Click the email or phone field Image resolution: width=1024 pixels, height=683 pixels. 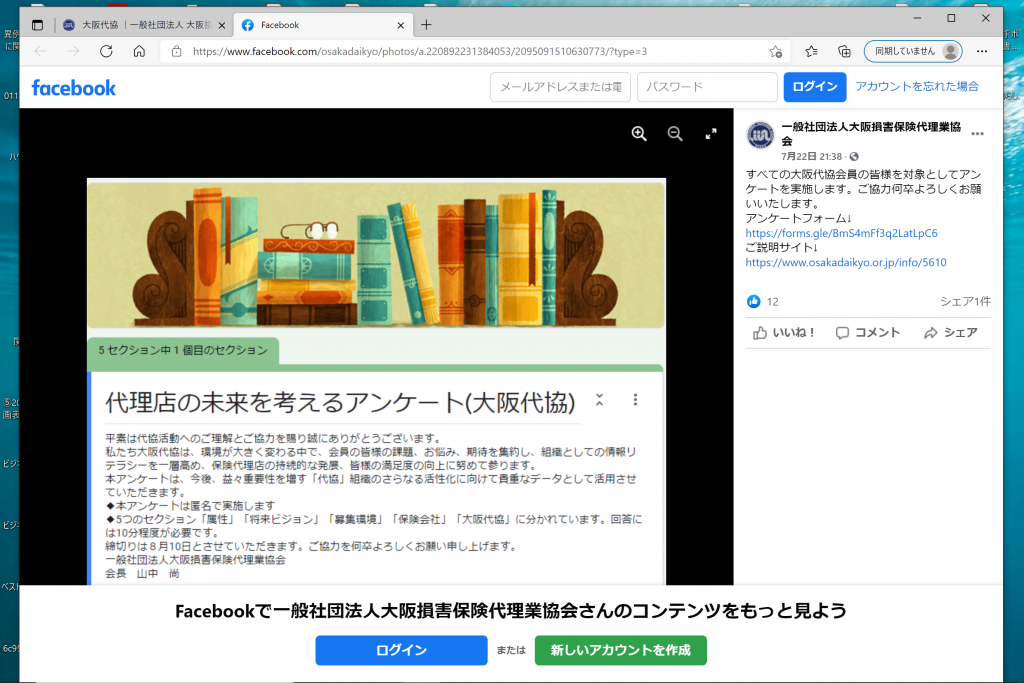560,87
